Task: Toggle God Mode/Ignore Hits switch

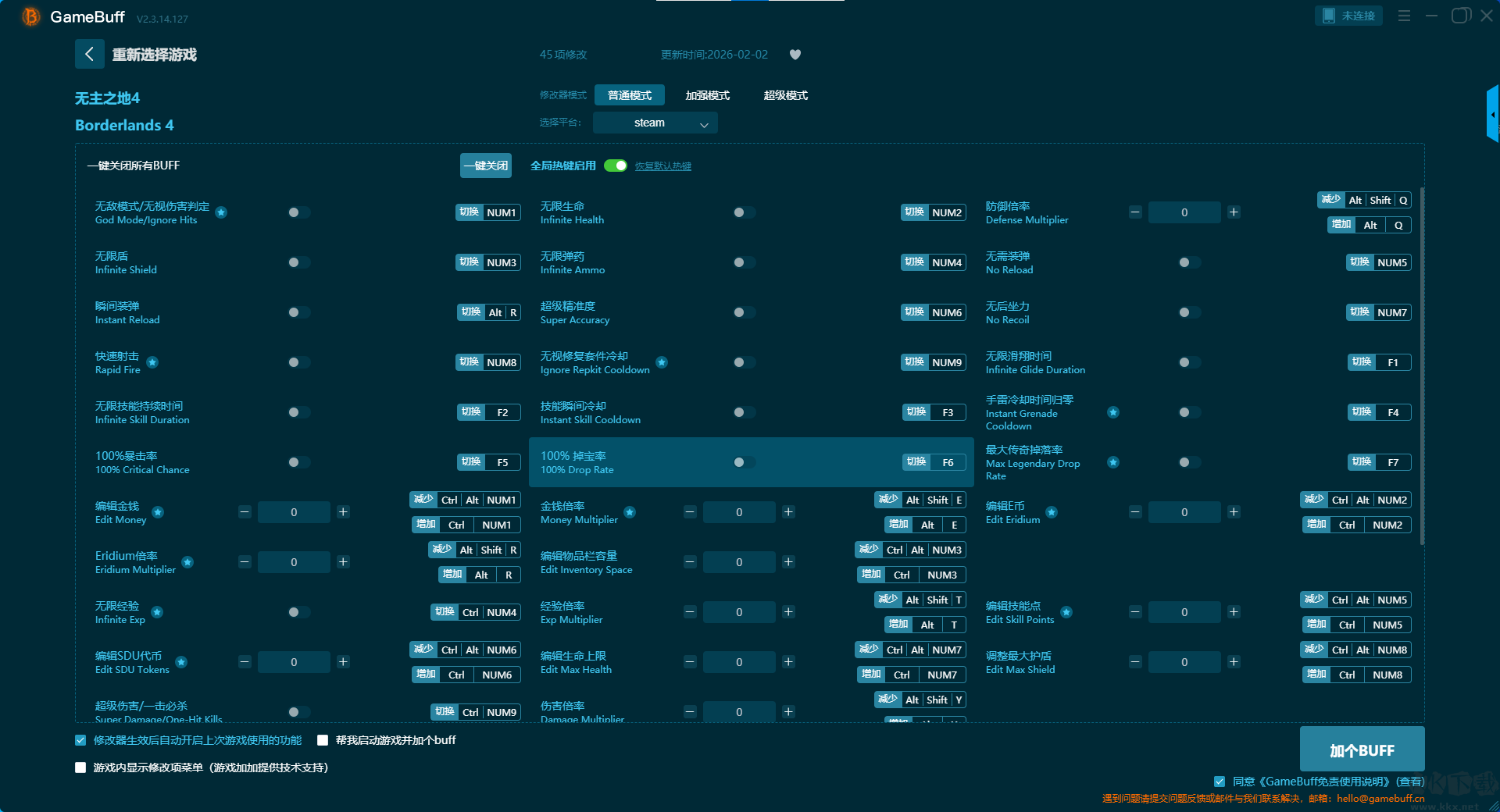Action: click(298, 212)
